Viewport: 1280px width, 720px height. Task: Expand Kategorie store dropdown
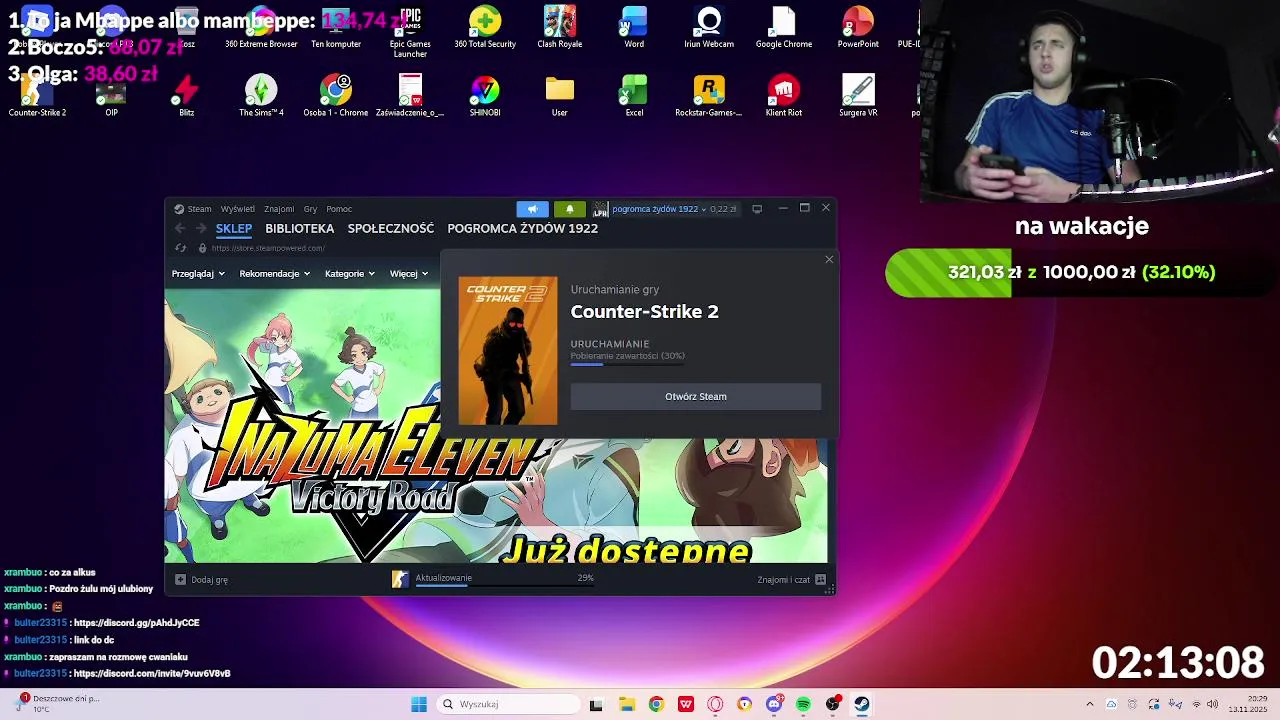coord(350,273)
